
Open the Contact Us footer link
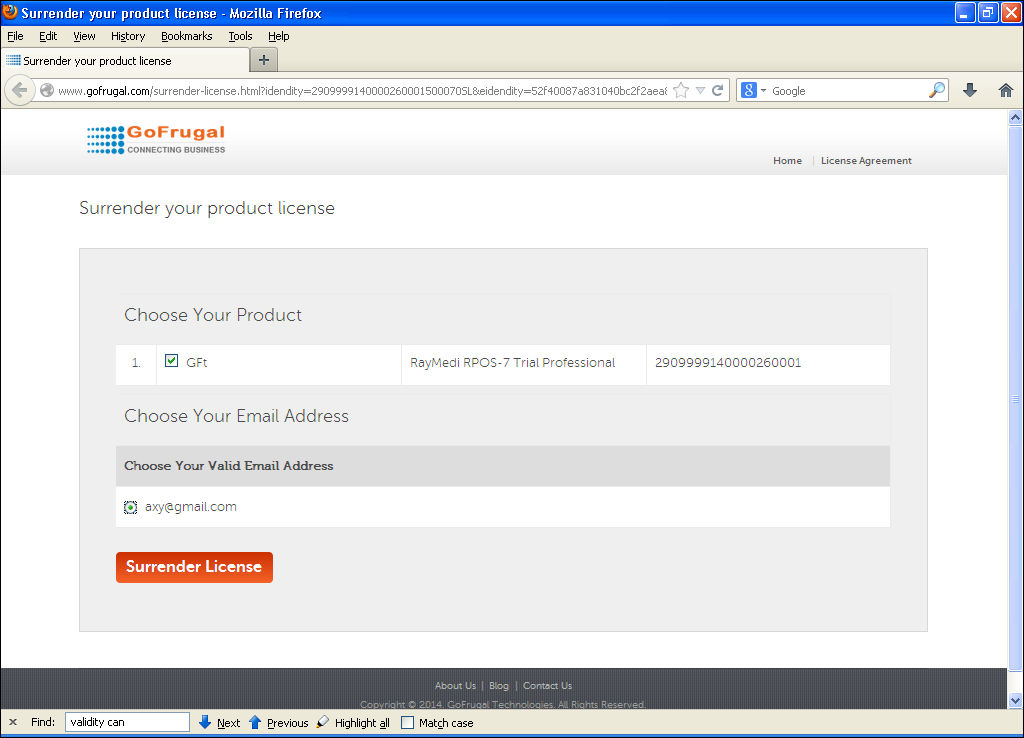tap(547, 685)
